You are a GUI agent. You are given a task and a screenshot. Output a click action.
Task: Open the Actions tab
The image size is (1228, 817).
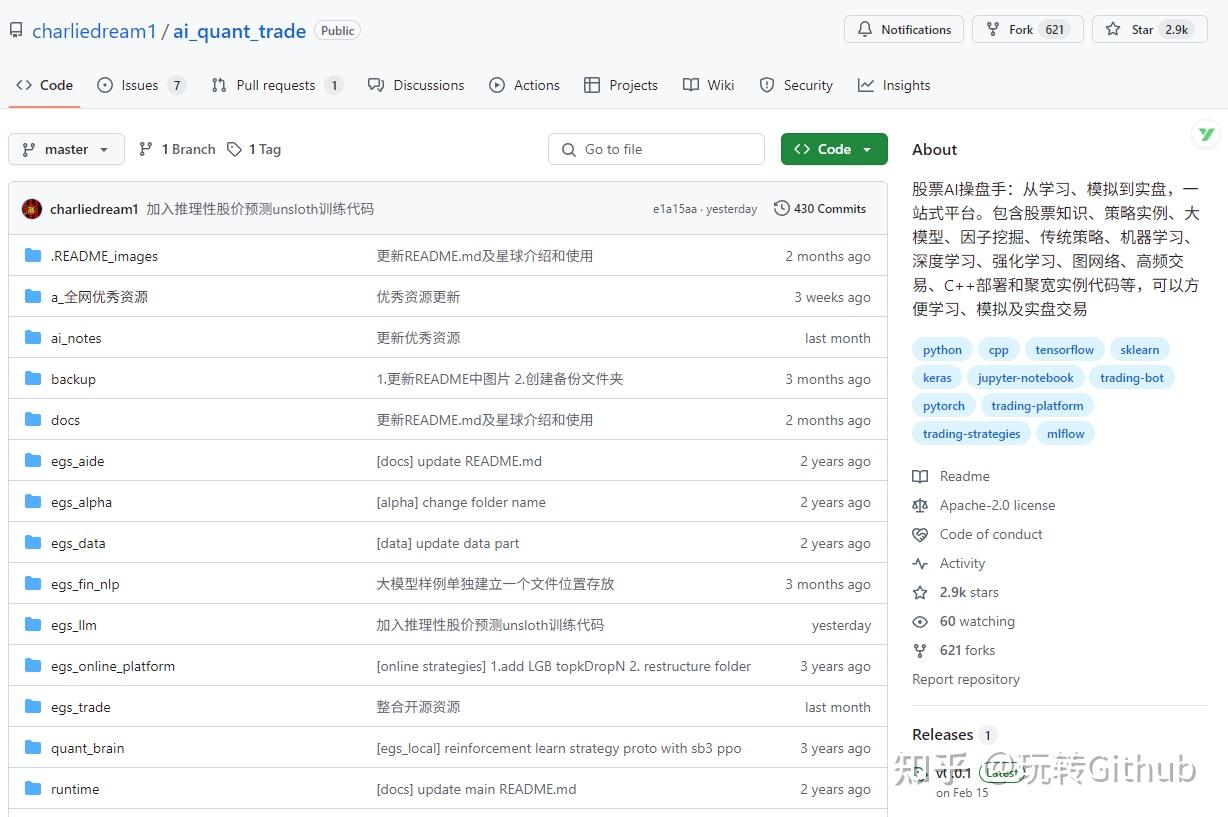click(524, 85)
